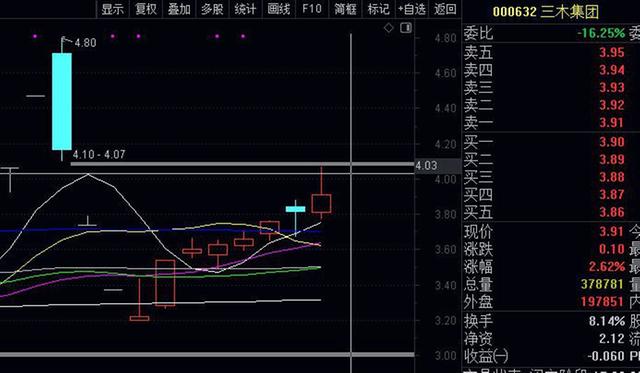This screenshot has width=640, height=373.
Task: Click the 000632 三木集团 stock title
Action: 546,11
